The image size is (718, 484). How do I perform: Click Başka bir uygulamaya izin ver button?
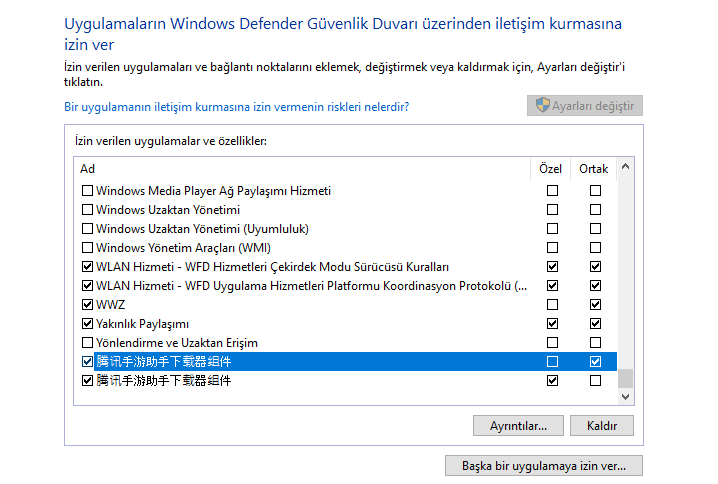click(x=544, y=466)
